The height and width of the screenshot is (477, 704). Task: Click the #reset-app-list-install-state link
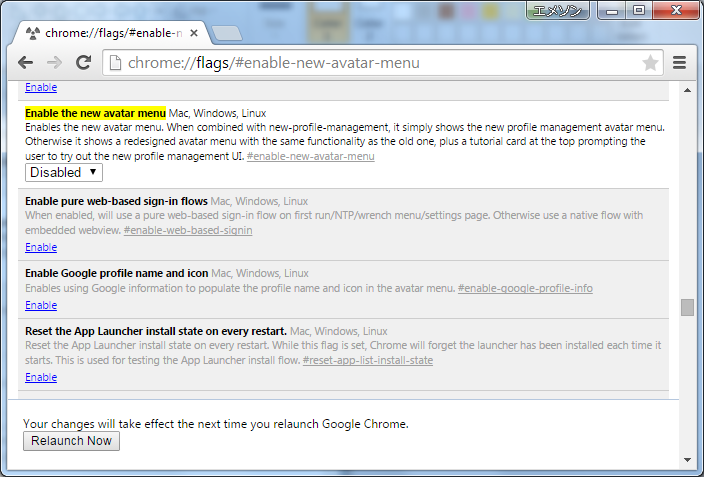click(x=368, y=360)
